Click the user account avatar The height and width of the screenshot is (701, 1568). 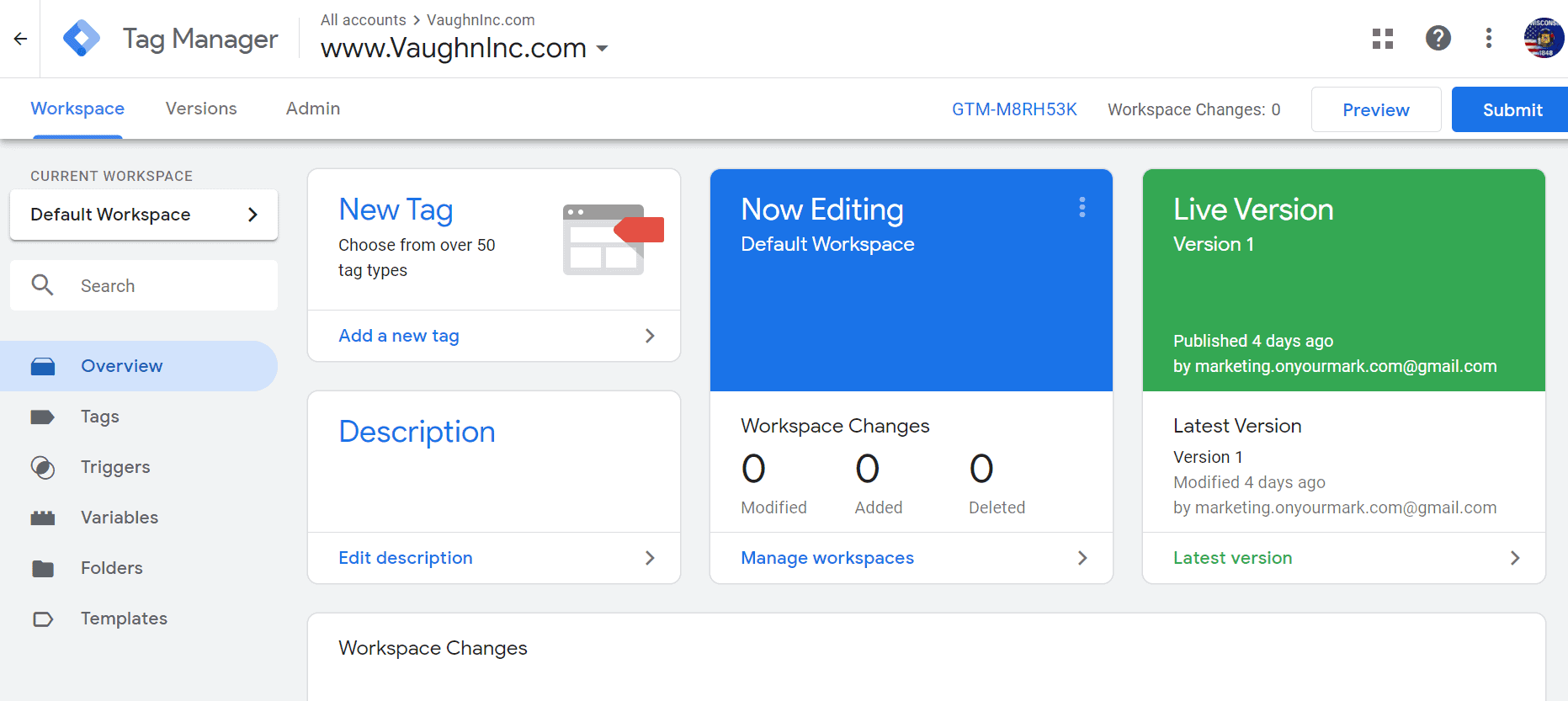(1543, 39)
